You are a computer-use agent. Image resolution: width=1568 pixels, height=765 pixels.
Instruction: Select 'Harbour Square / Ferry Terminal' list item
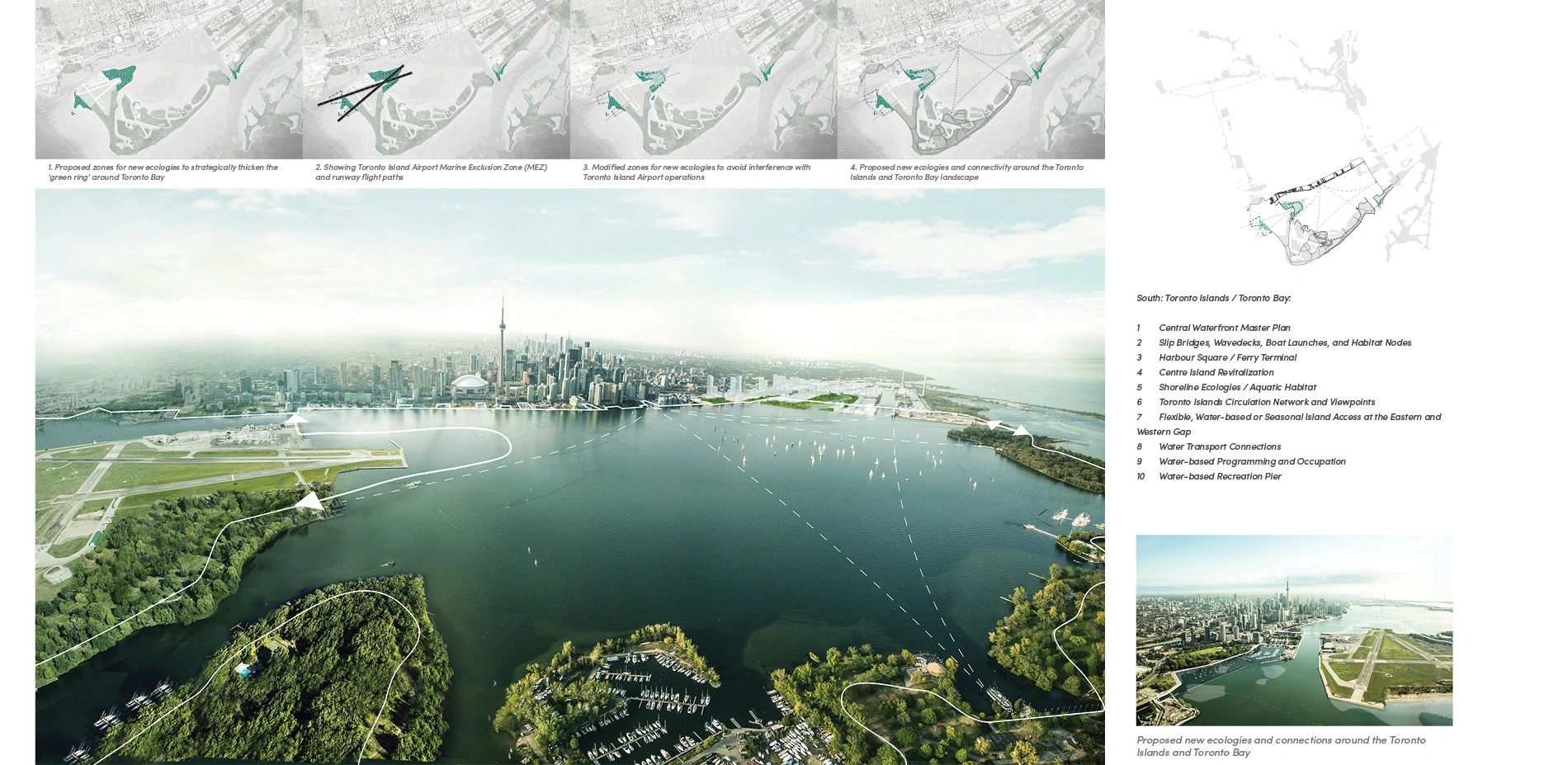(x=1227, y=357)
